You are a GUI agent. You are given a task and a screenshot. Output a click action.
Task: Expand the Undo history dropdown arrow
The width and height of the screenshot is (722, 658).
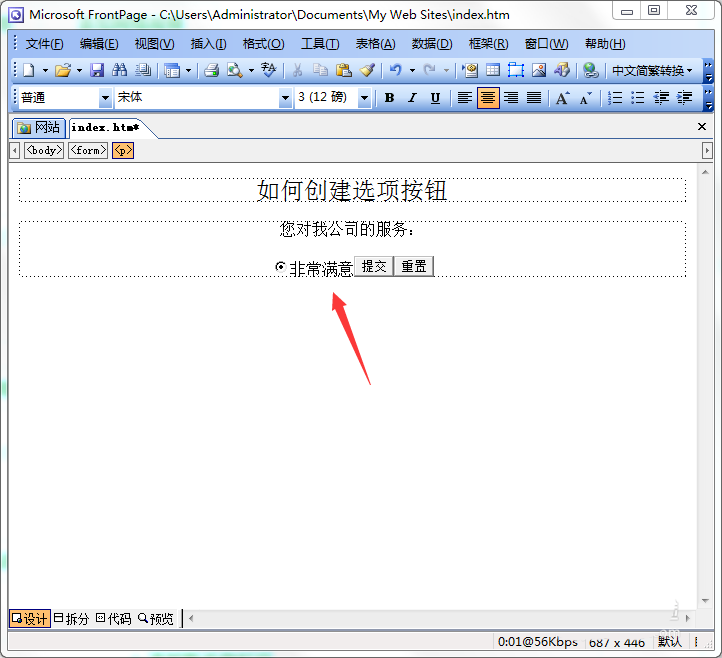(413, 70)
